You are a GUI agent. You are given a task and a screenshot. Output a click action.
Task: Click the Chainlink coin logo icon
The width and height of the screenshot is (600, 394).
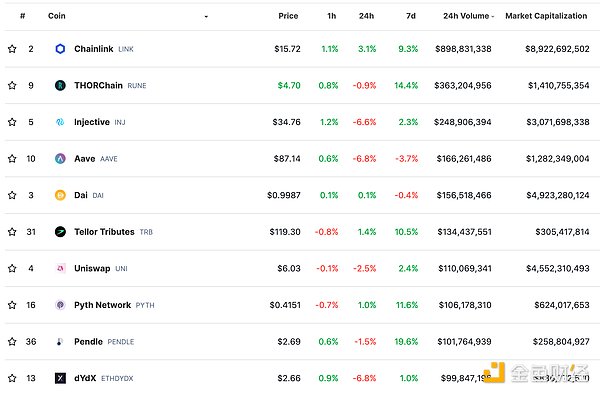click(60, 49)
